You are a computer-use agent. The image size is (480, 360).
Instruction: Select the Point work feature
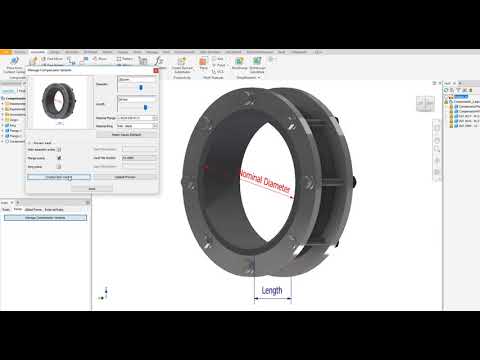point(219,65)
